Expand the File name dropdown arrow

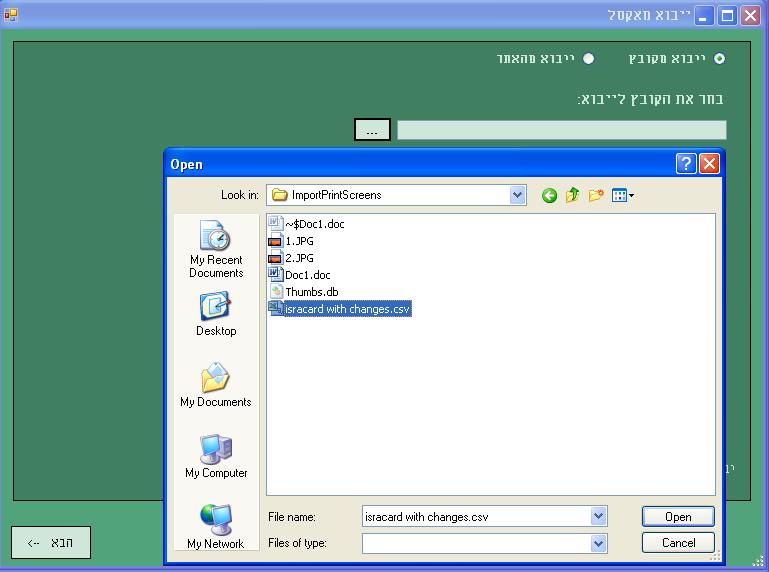[x=598, y=516]
